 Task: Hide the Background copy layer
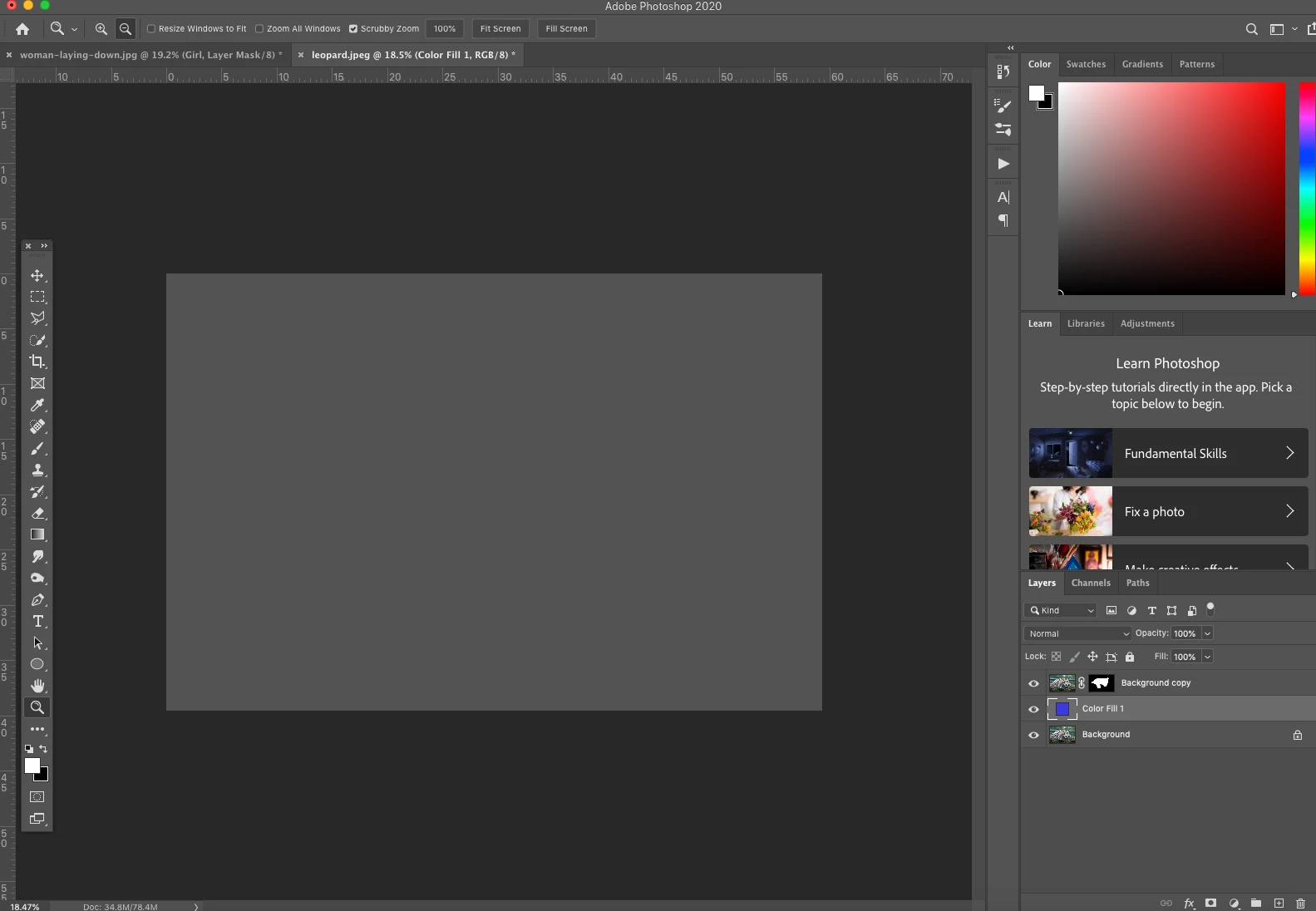(1033, 683)
